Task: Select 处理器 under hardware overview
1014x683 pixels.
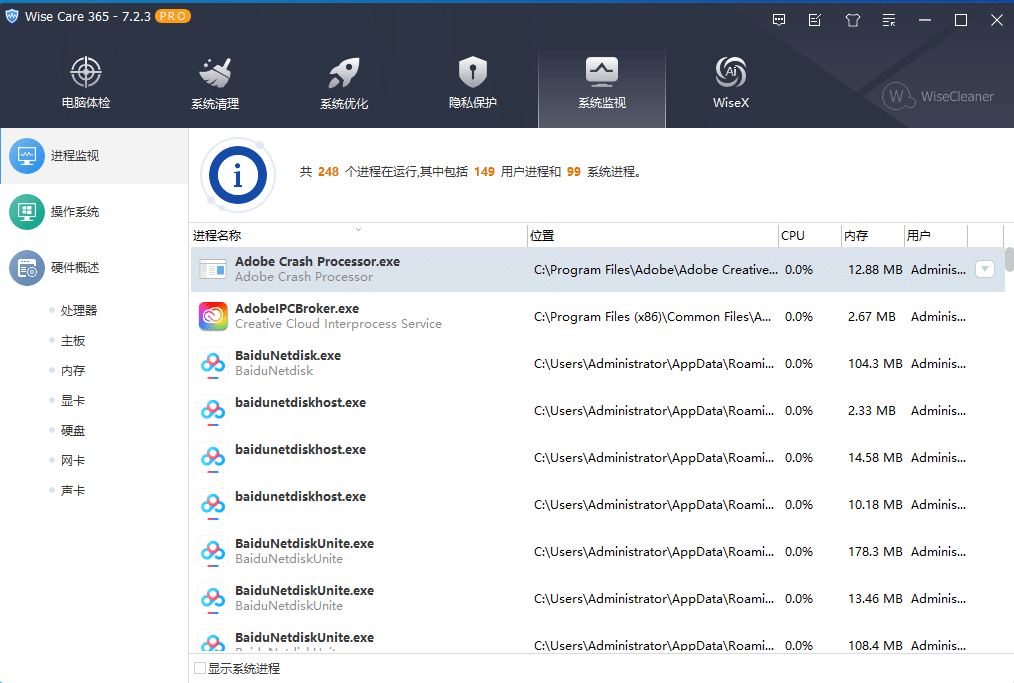Action: (x=79, y=311)
